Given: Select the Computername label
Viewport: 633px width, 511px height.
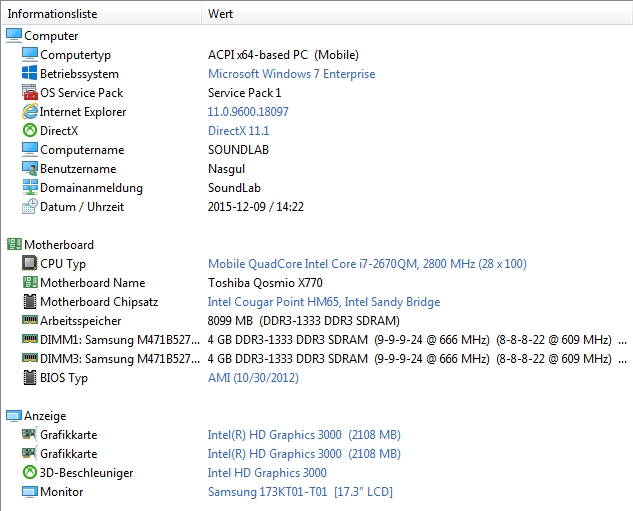Looking at the screenshot, I should pos(82,150).
